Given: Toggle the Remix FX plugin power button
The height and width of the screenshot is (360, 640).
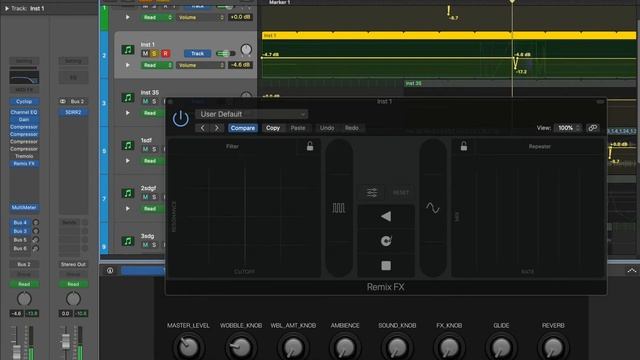Looking at the screenshot, I should tap(180, 119).
